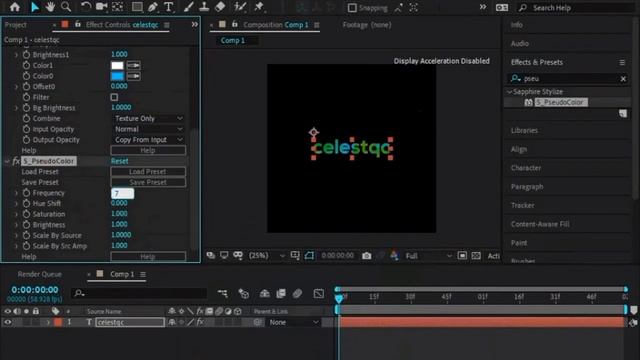Toggle Saturation stopwatch keyframing
The image size is (640, 360).
[x=27, y=214]
